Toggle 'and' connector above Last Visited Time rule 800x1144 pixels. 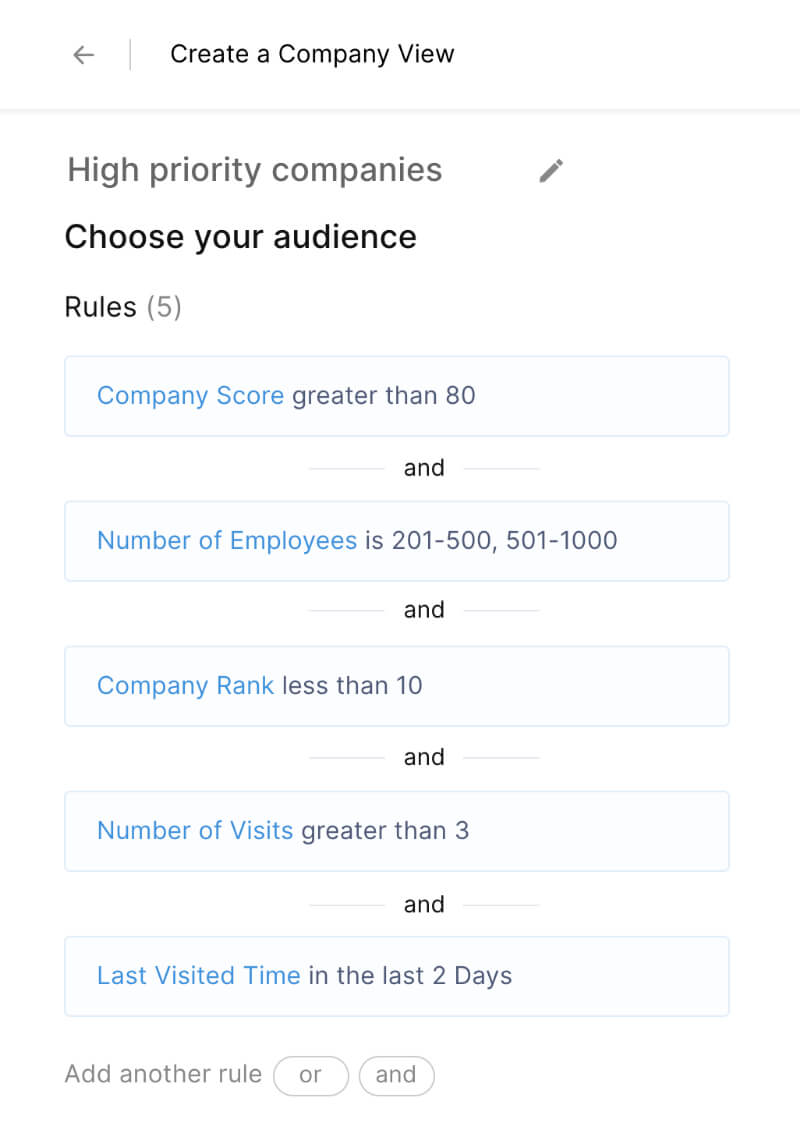424,905
